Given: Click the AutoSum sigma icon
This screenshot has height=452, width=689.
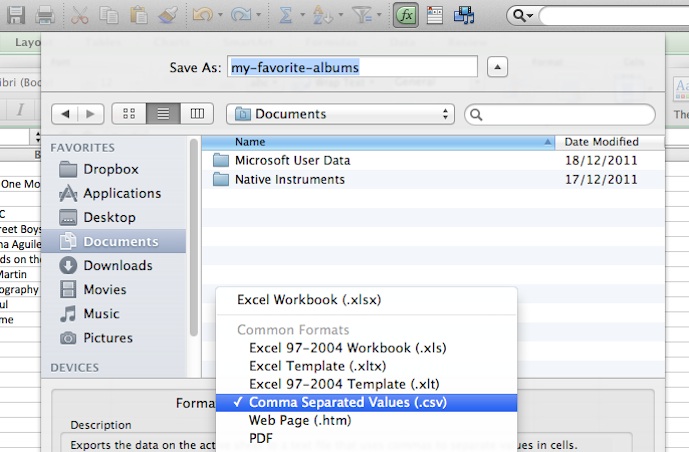Looking at the screenshot, I should [286, 15].
